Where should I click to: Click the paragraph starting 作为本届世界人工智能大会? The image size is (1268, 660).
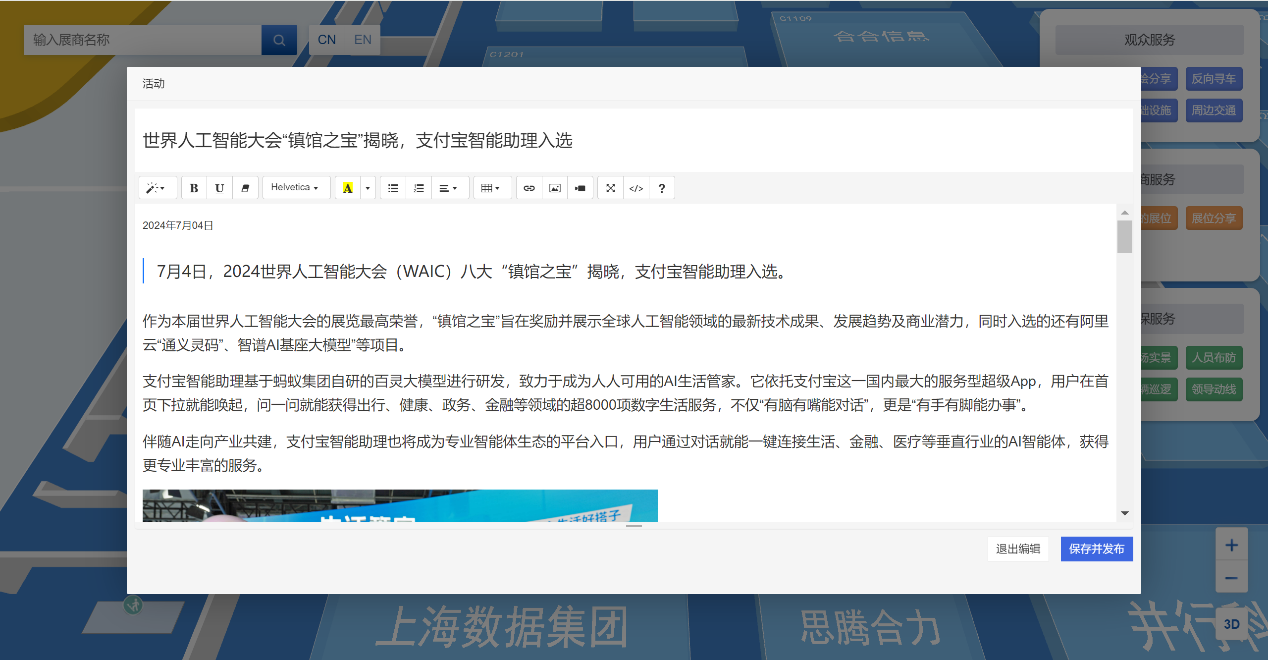point(626,333)
